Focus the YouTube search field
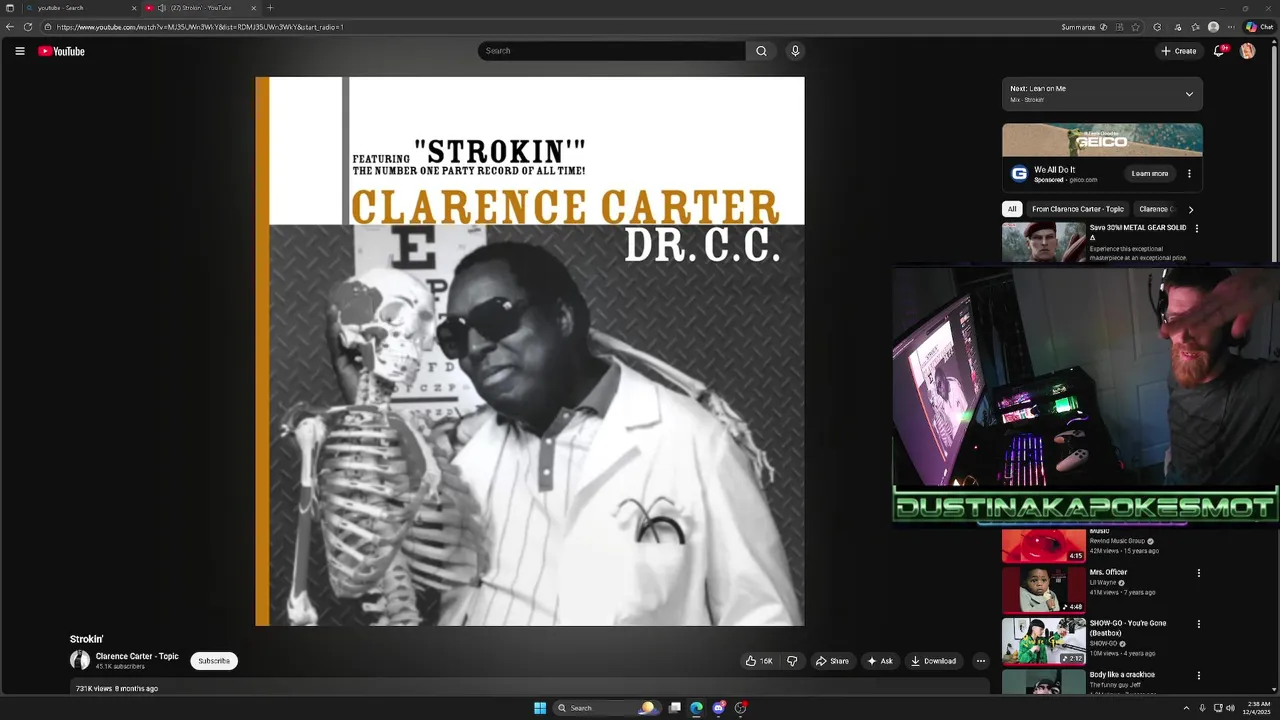 [x=612, y=51]
